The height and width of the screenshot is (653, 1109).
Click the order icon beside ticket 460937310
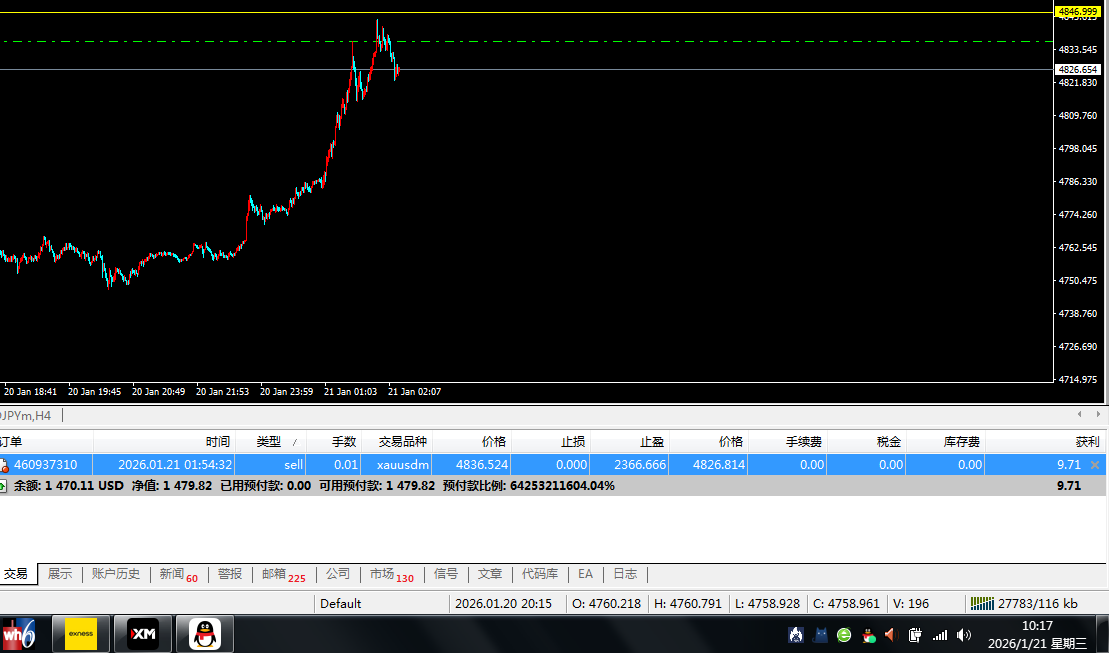[x=5, y=465]
